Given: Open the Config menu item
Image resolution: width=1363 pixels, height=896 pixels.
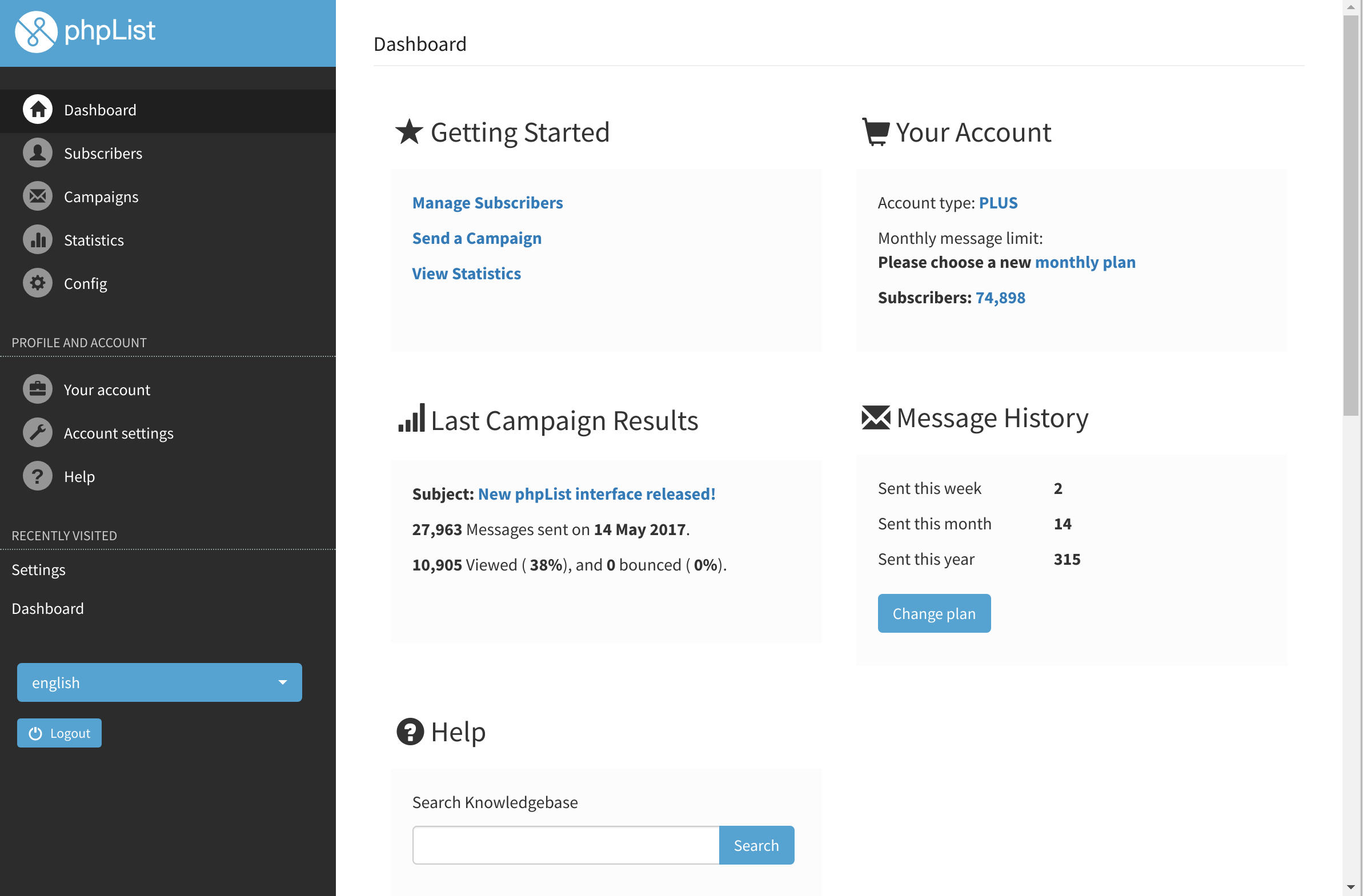Looking at the screenshot, I should pyautogui.click(x=168, y=283).
